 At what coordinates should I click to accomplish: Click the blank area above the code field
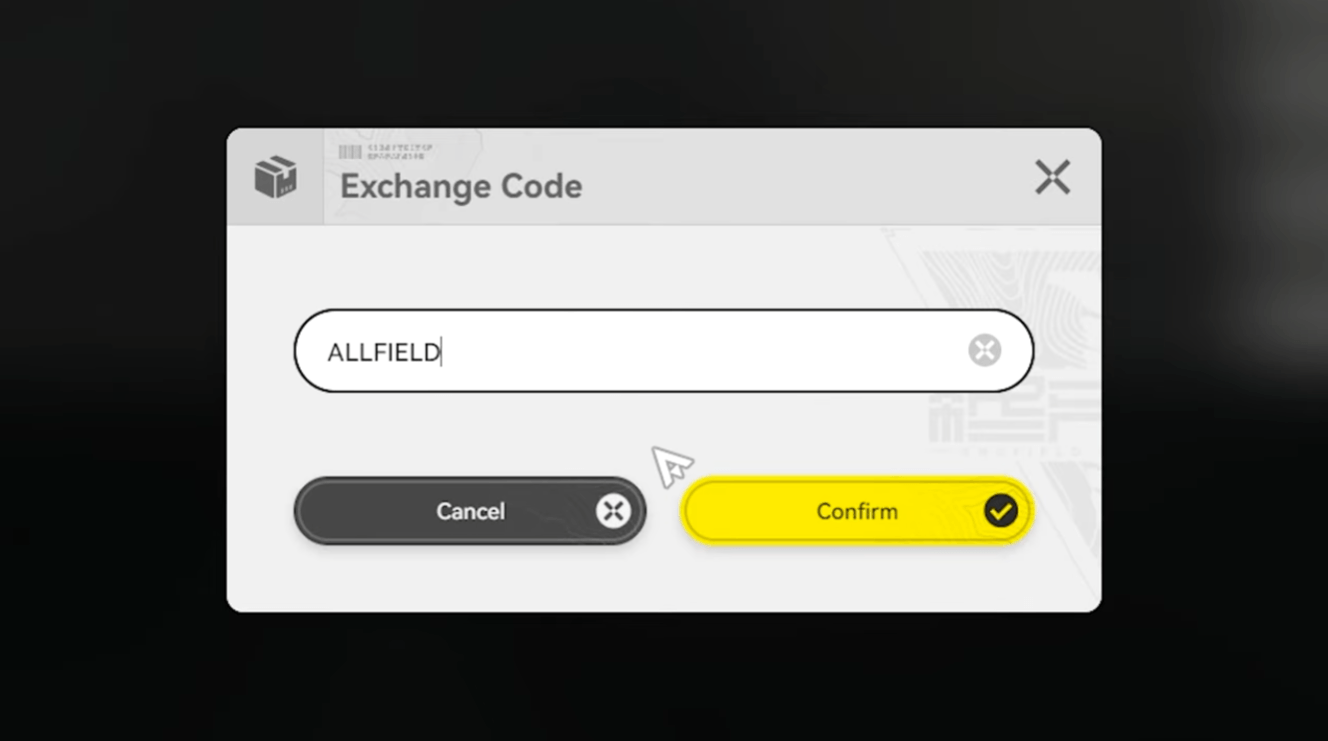click(x=600, y=265)
